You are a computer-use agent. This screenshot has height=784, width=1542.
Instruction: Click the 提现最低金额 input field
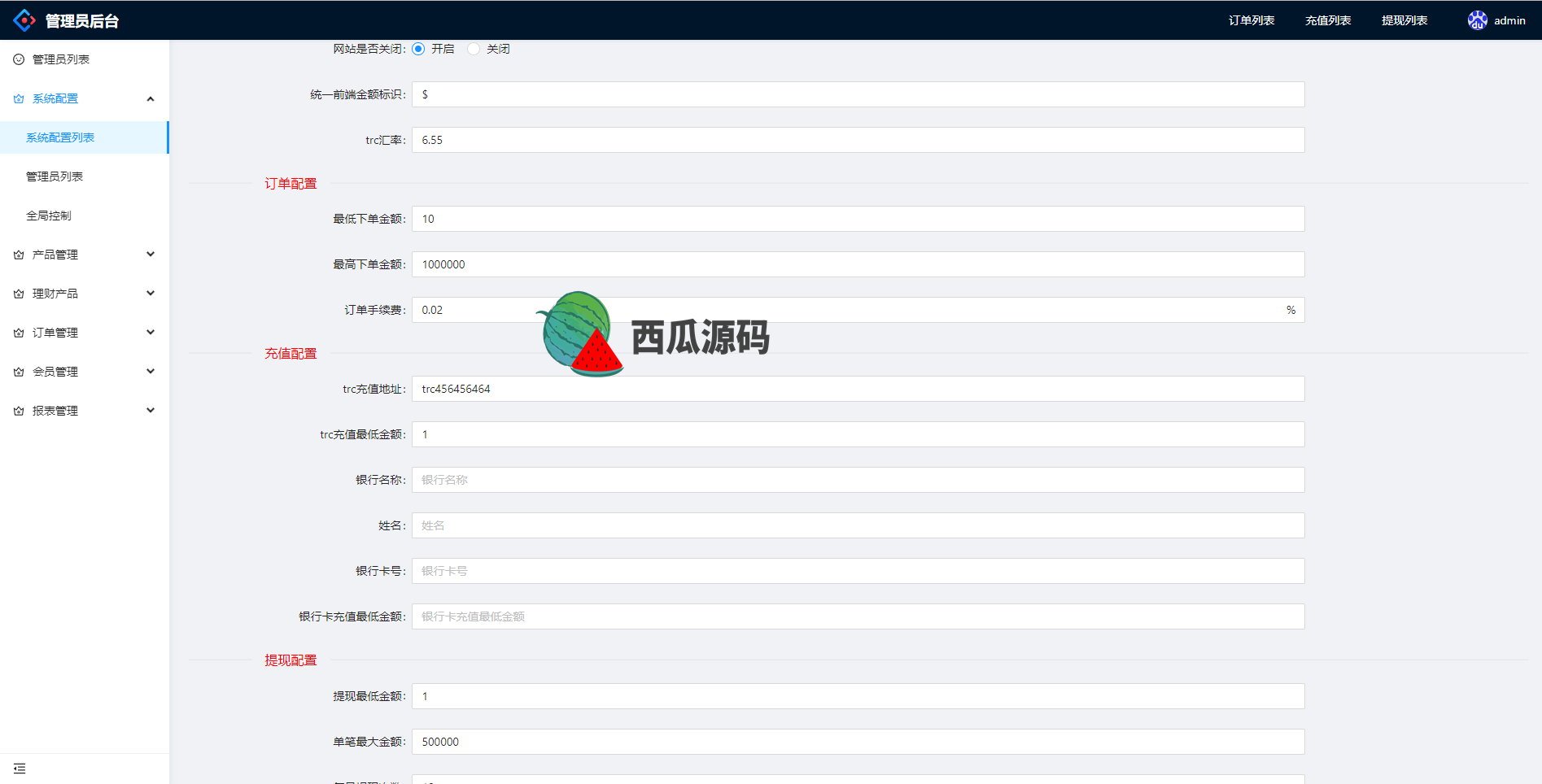pos(858,696)
